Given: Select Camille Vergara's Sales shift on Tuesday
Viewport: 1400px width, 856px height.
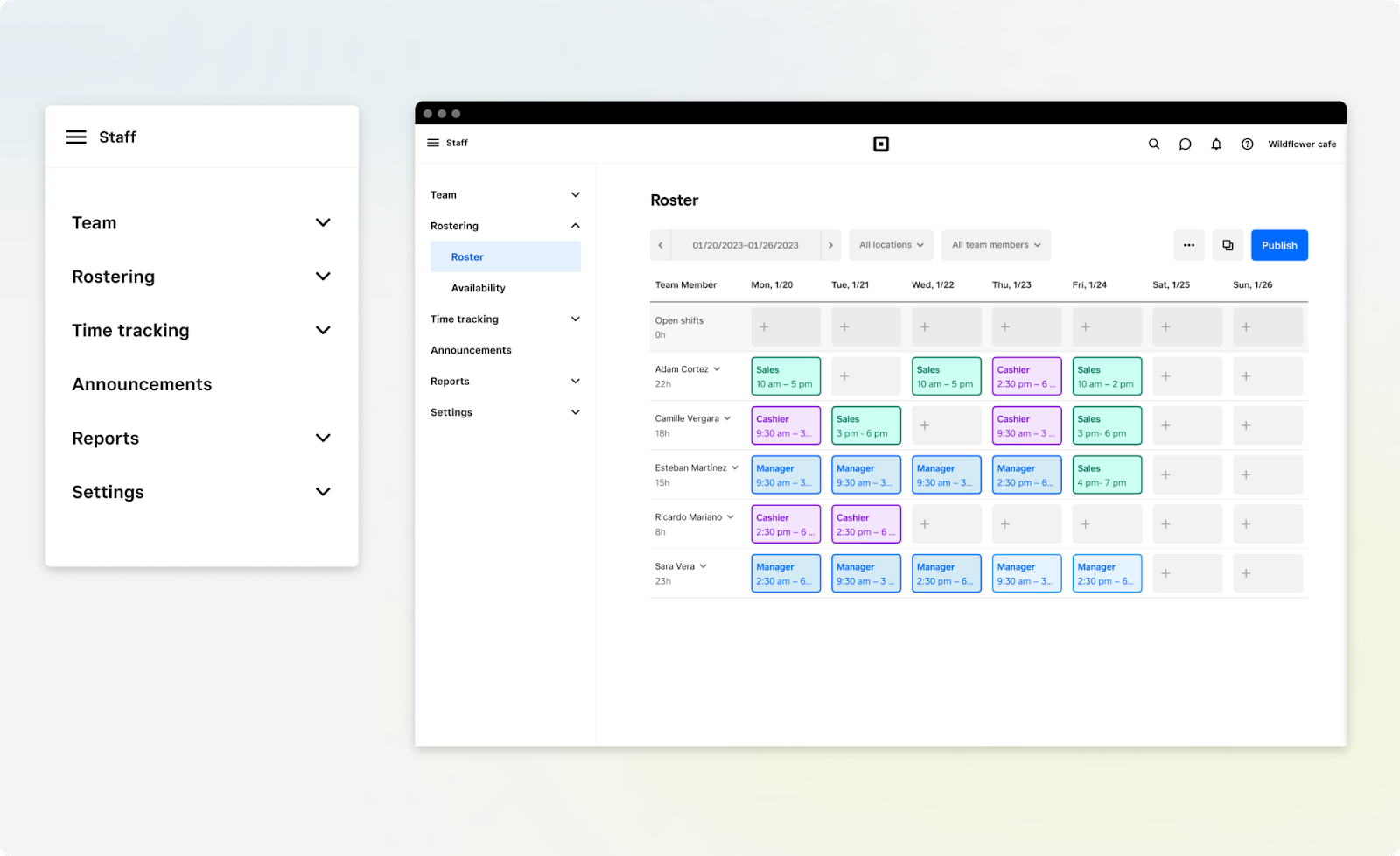Looking at the screenshot, I should (865, 425).
